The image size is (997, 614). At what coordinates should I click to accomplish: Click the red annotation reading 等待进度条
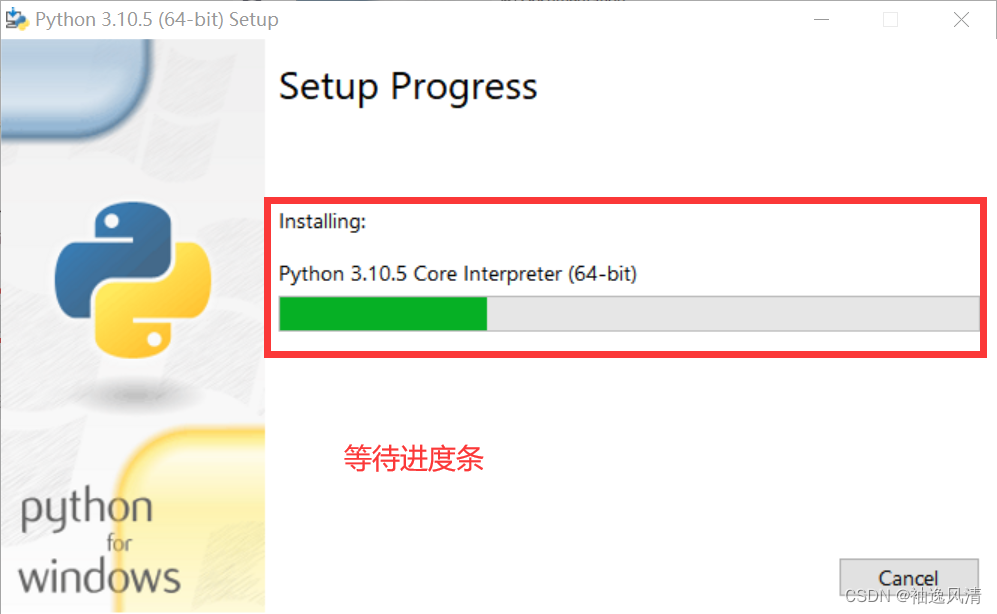pyautogui.click(x=414, y=459)
